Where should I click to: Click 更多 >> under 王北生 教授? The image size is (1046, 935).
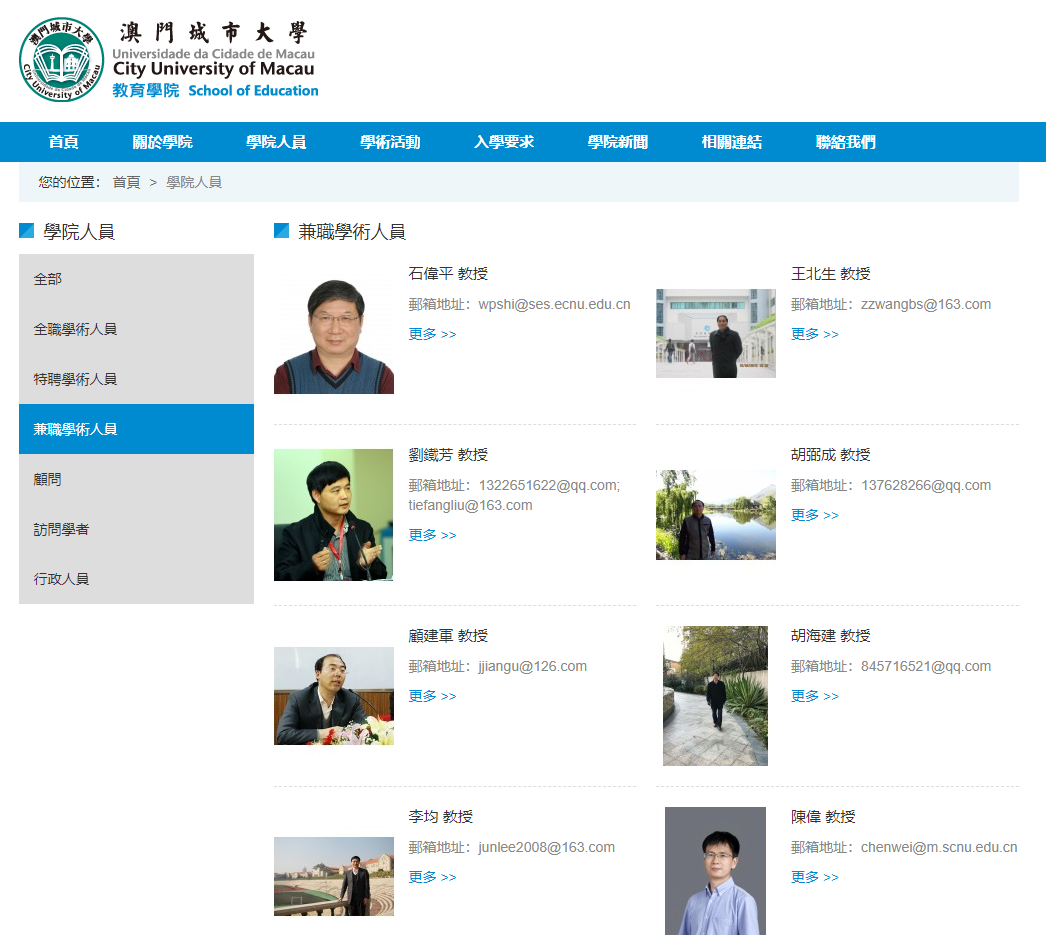(815, 334)
